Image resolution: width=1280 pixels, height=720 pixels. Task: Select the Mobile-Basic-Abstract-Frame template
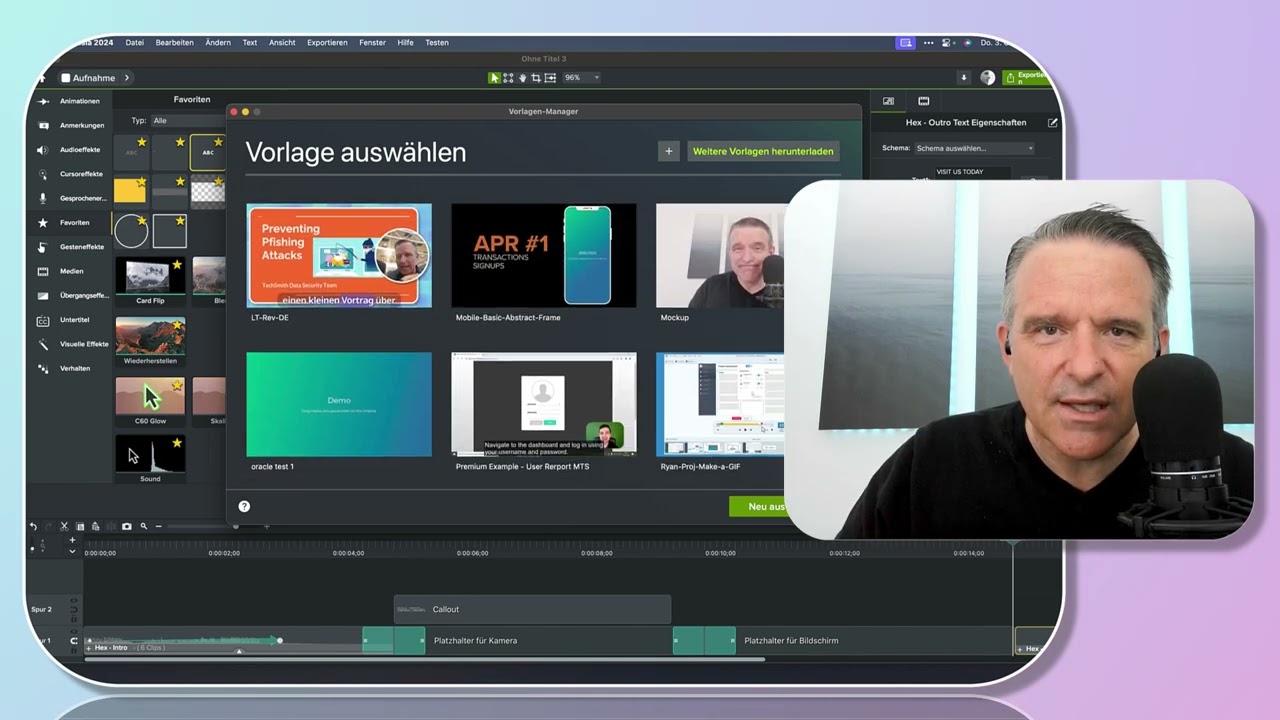coord(544,256)
